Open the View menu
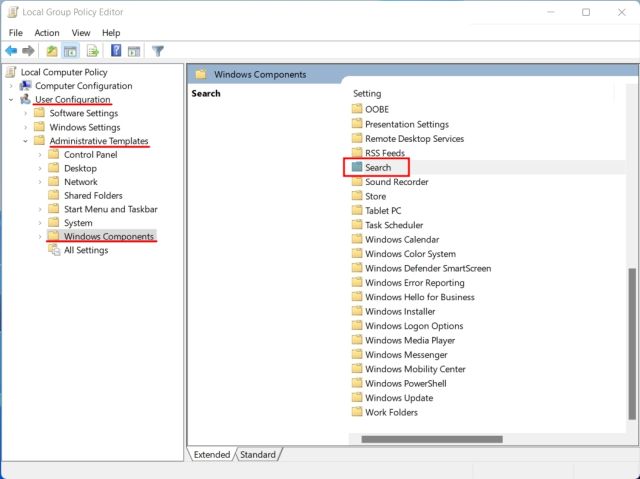 click(81, 32)
